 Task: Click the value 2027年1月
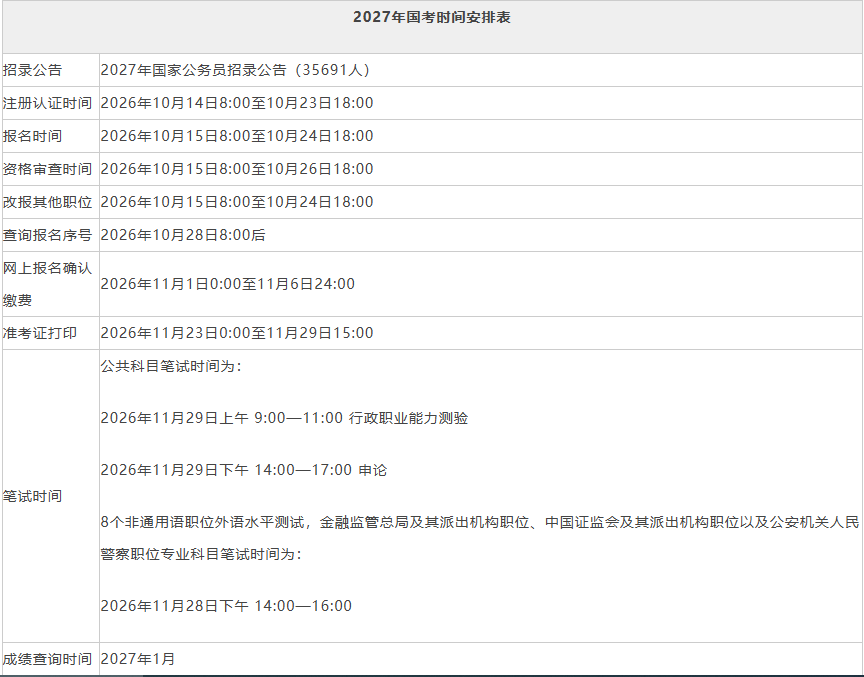pyautogui.click(x=138, y=659)
